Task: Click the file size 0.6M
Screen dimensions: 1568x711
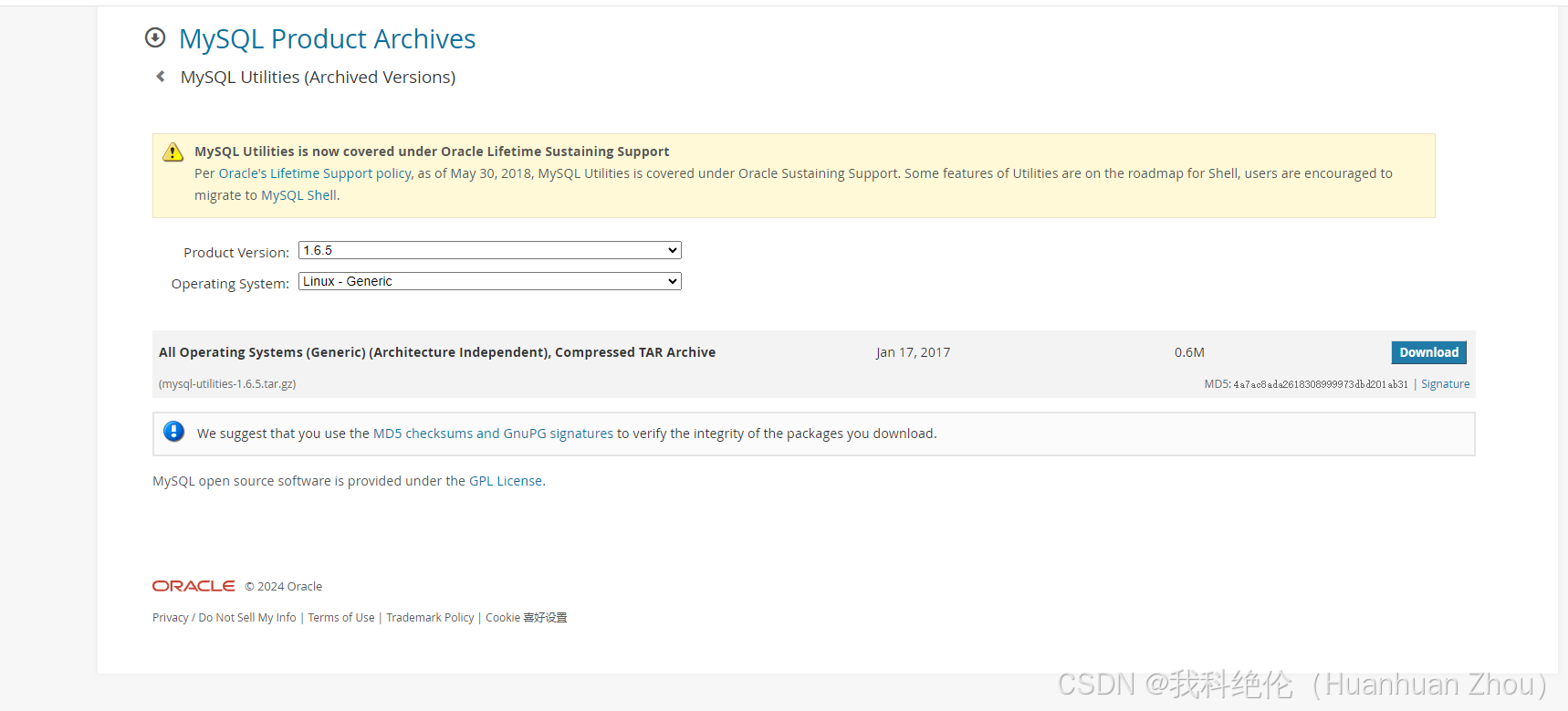Action: [1189, 352]
